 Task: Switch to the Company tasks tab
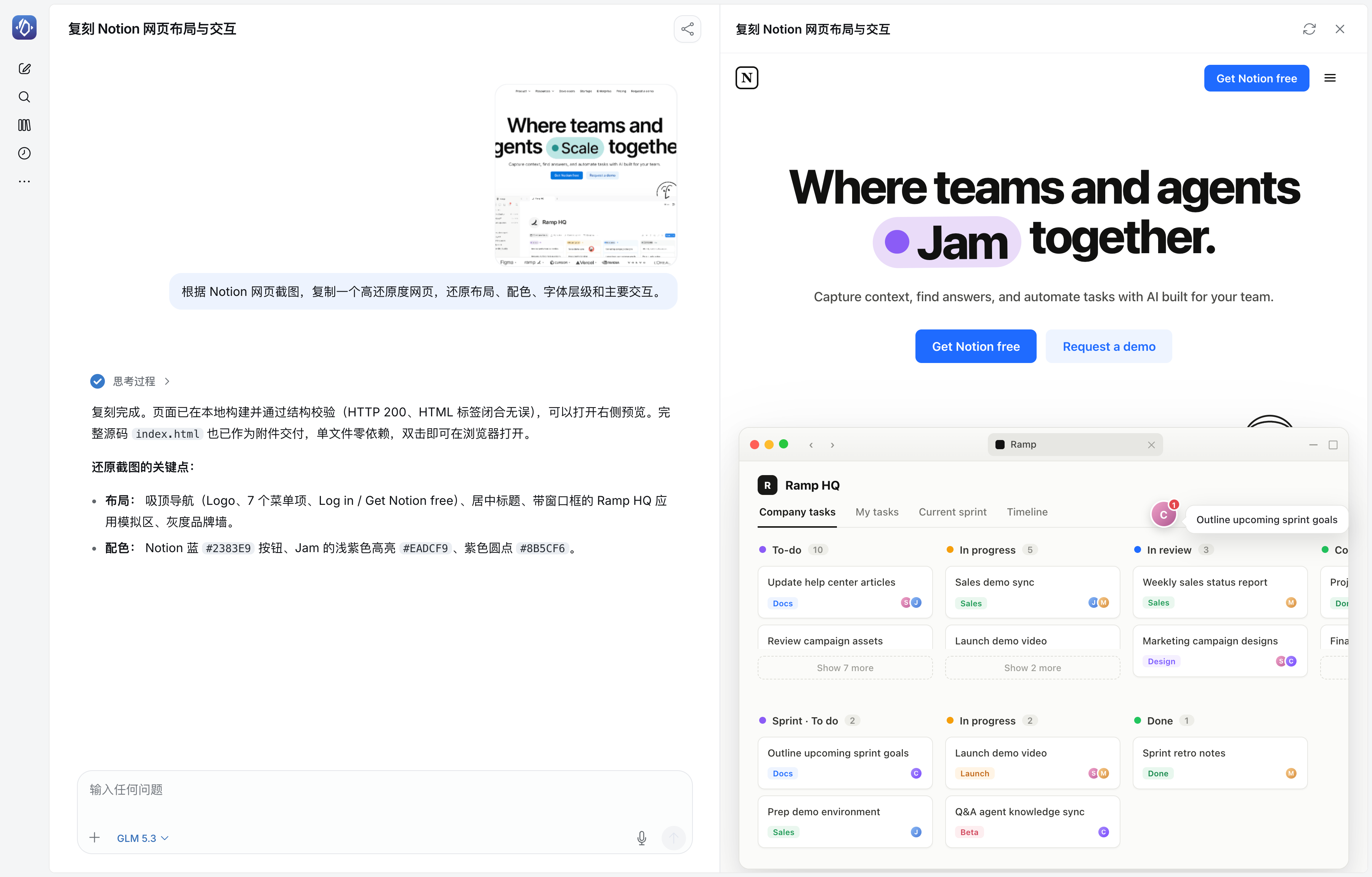(x=797, y=512)
